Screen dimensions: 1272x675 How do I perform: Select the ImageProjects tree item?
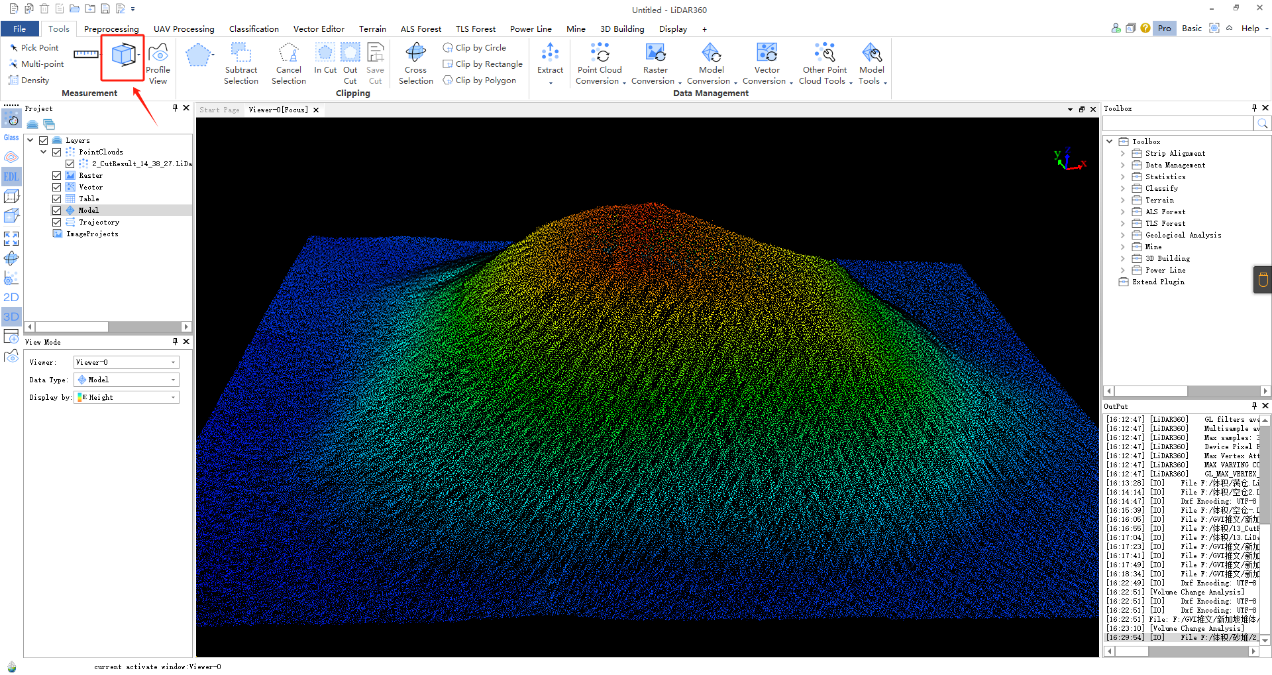click(91, 233)
